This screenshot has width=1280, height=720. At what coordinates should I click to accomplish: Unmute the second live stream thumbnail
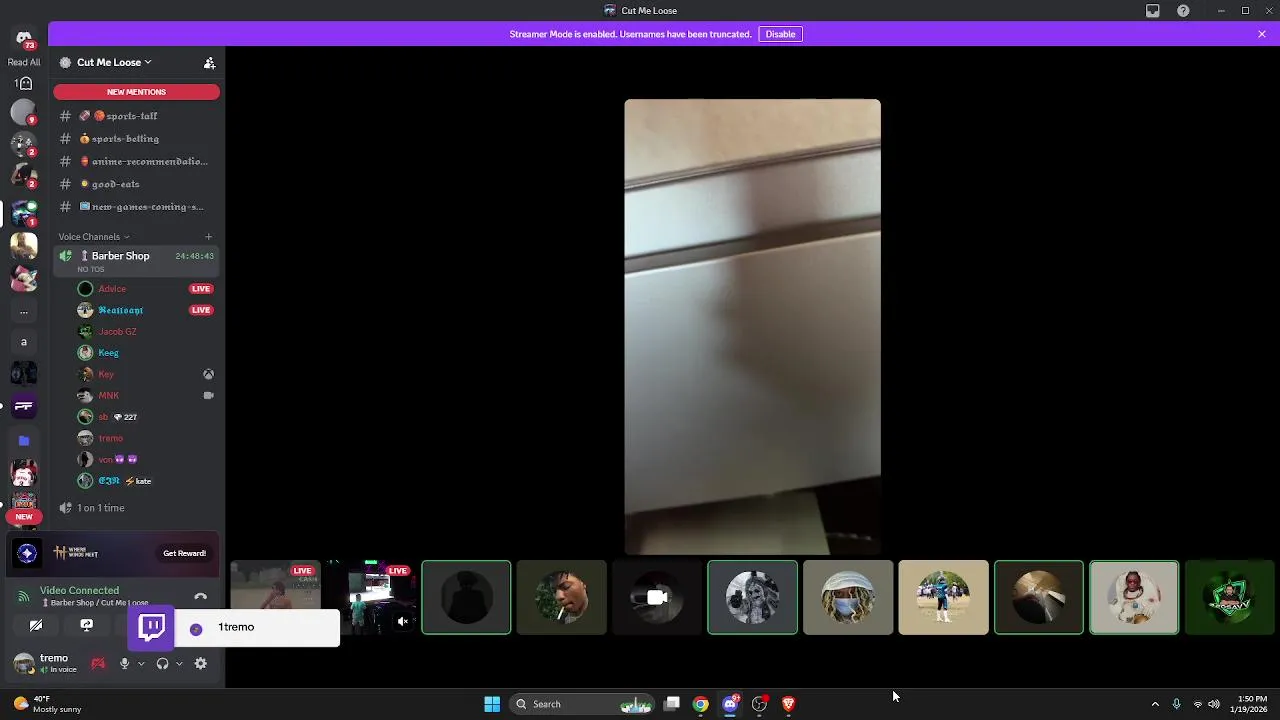click(x=402, y=622)
